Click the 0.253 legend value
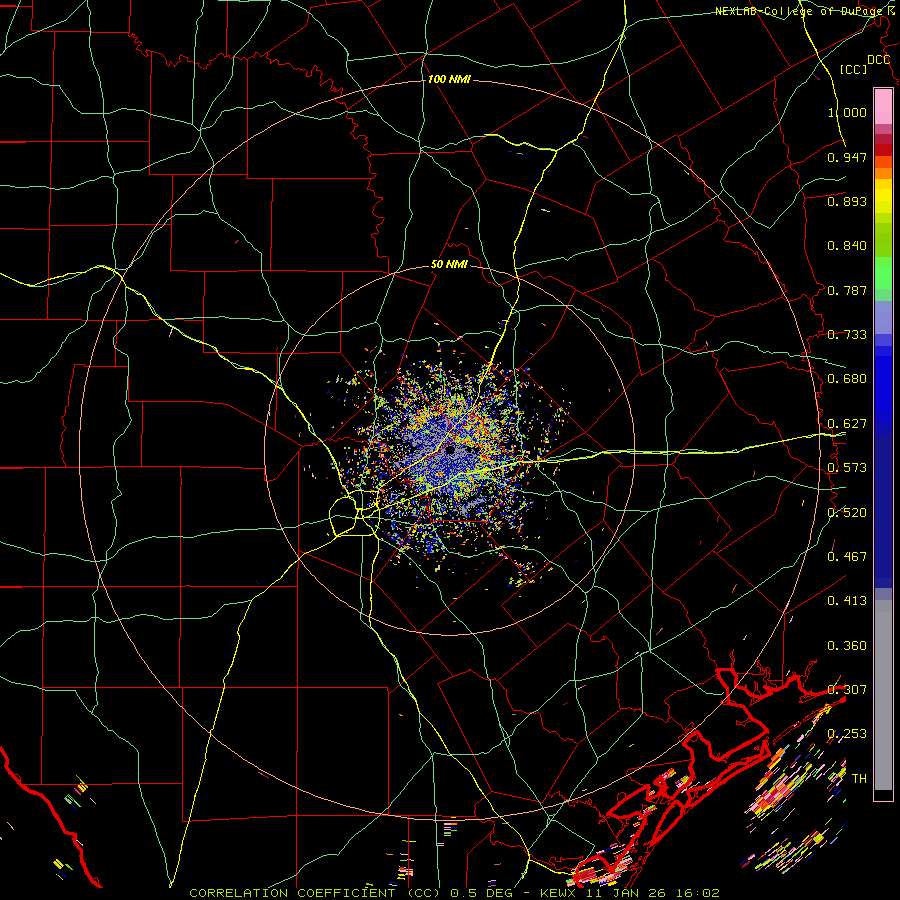900x900 pixels. pos(847,734)
